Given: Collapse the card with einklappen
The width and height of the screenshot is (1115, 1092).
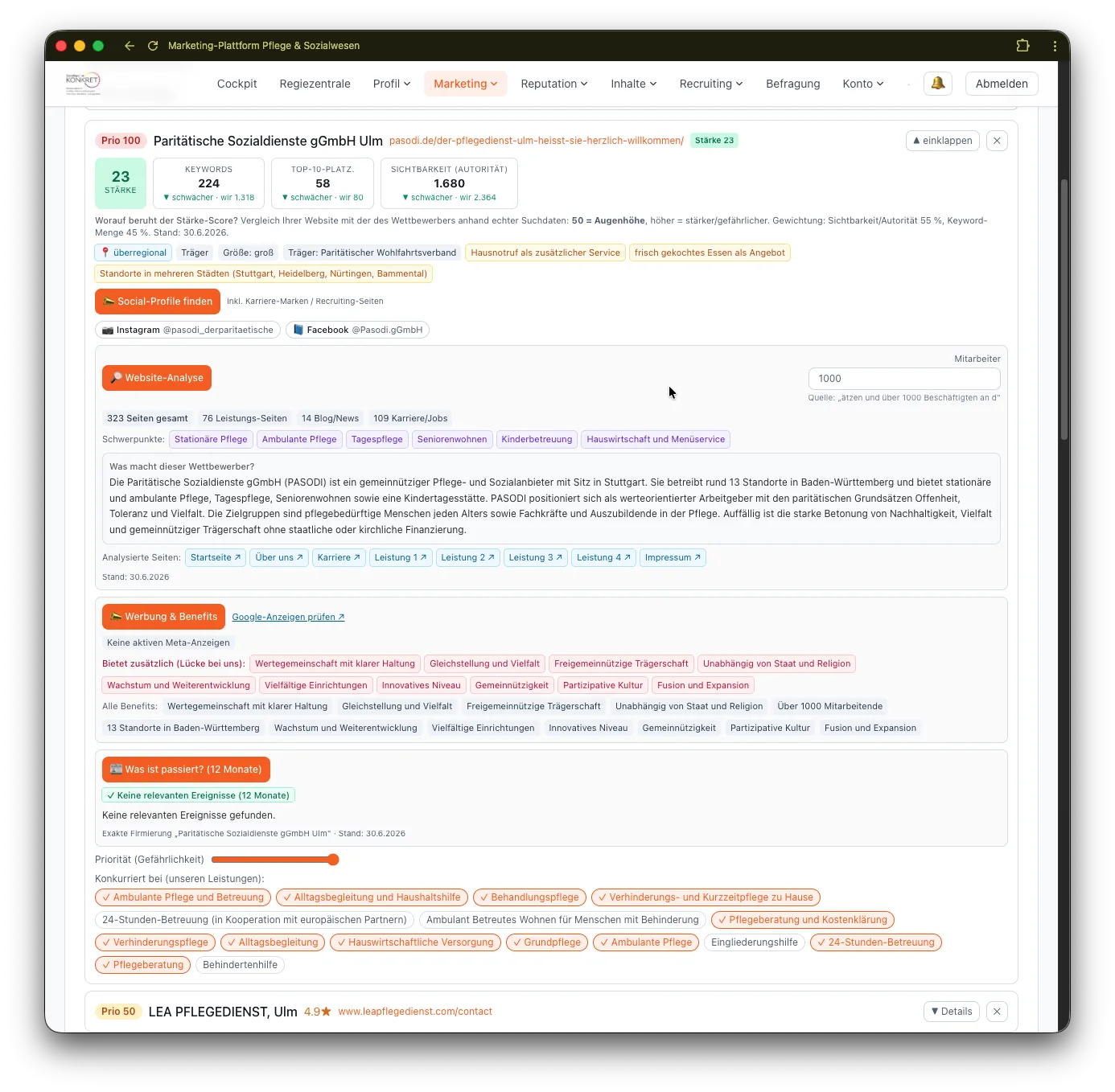Looking at the screenshot, I should click(x=943, y=141).
